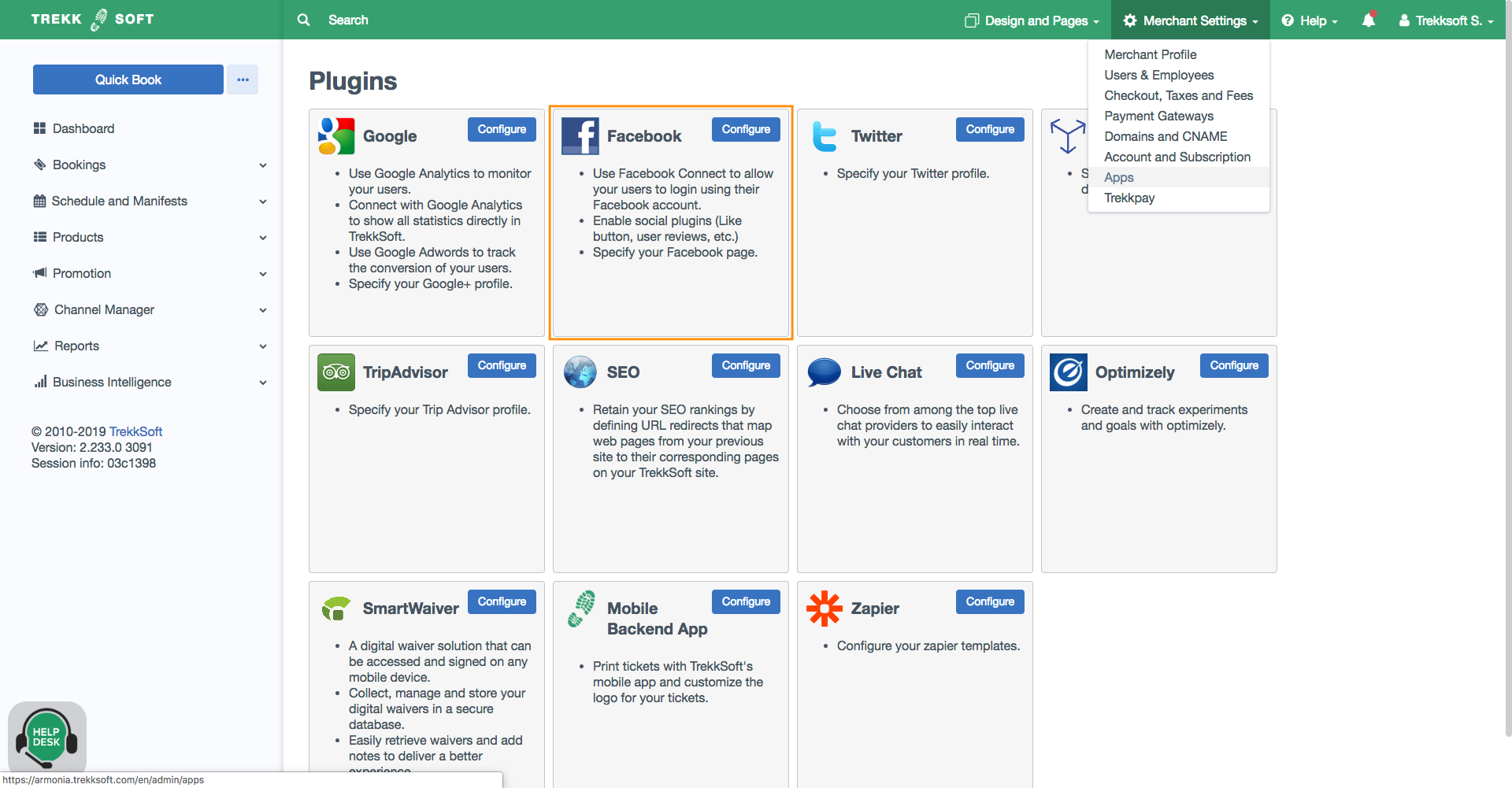Viewport: 1512px width, 788px height.
Task: Click the Business Intelligence bars icon
Action: (40, 382)
